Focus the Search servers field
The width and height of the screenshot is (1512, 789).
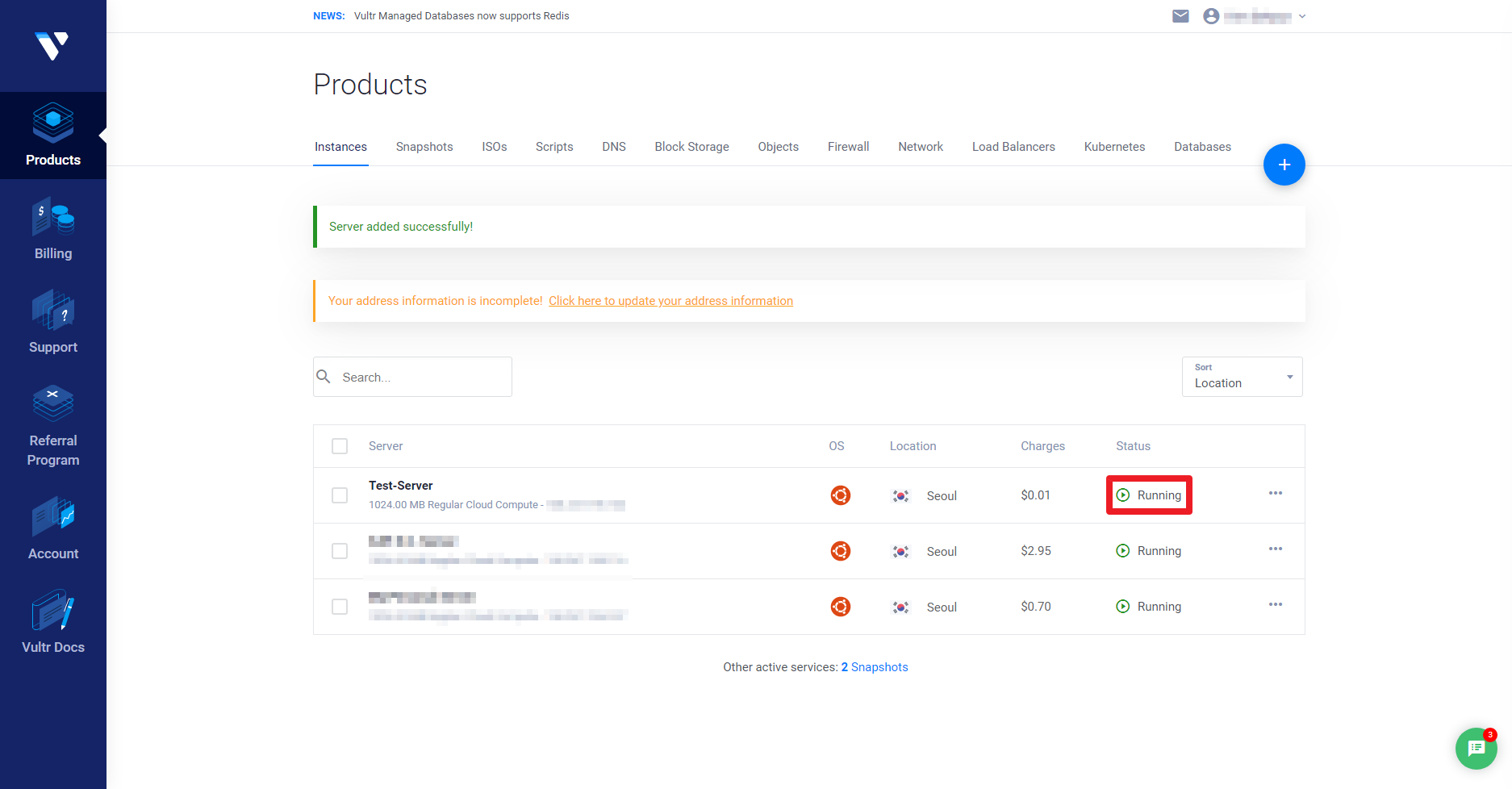(412, 377)
